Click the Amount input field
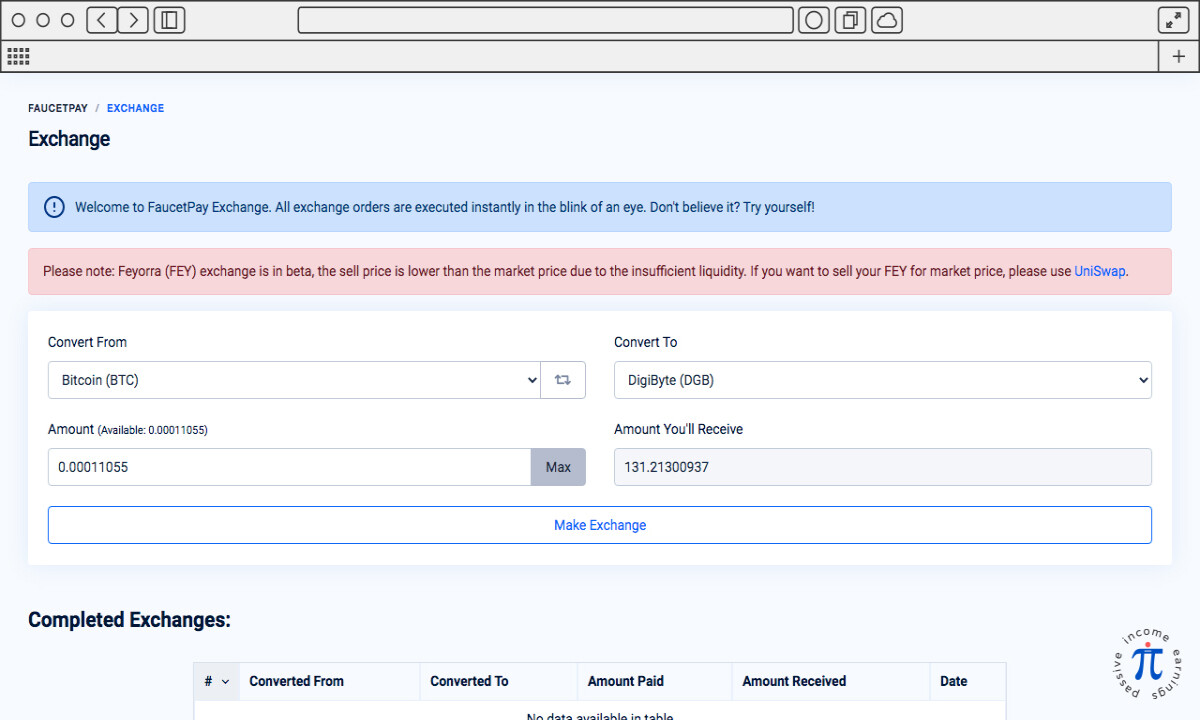This screenshot has height=720, width=1200. click(x=289, y=467)
